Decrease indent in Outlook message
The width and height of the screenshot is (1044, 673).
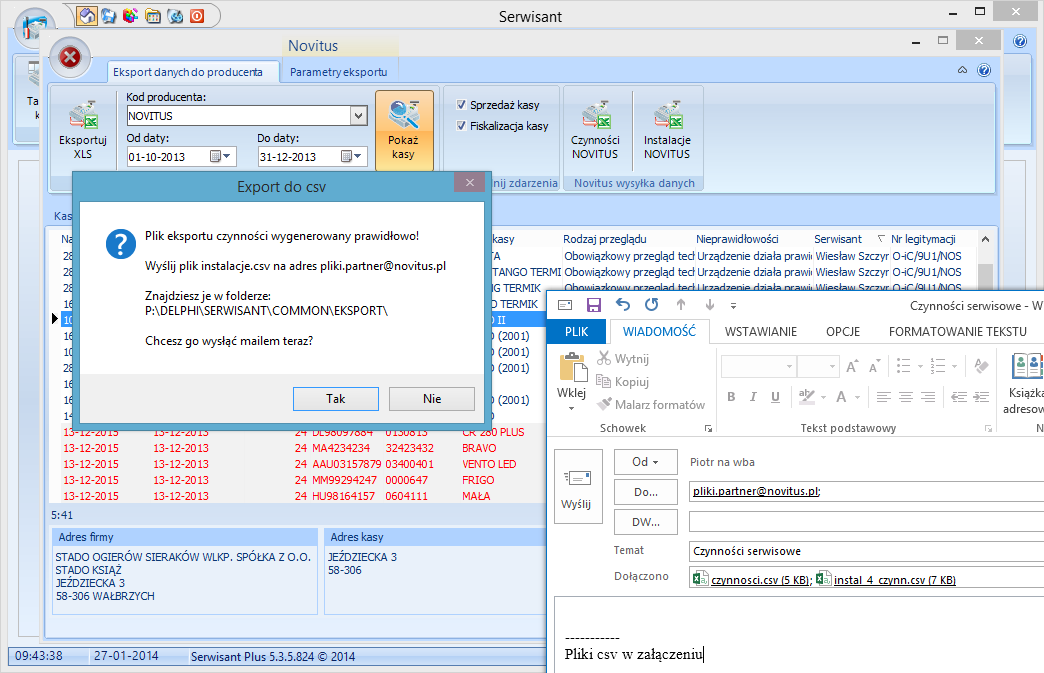click(x=959, y=397)
